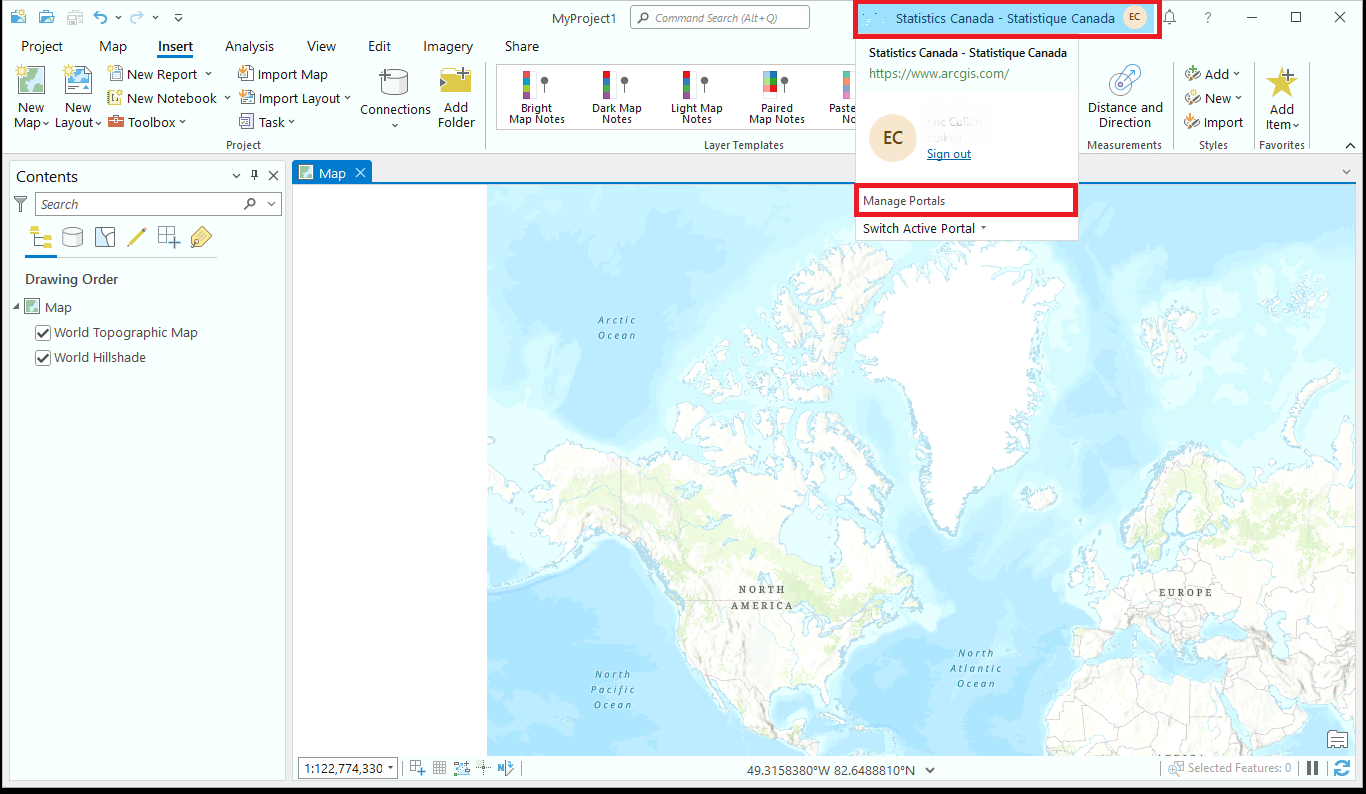
Task: Switch to the Imagery ribbon tab
Action: click(x=448, y=46)
